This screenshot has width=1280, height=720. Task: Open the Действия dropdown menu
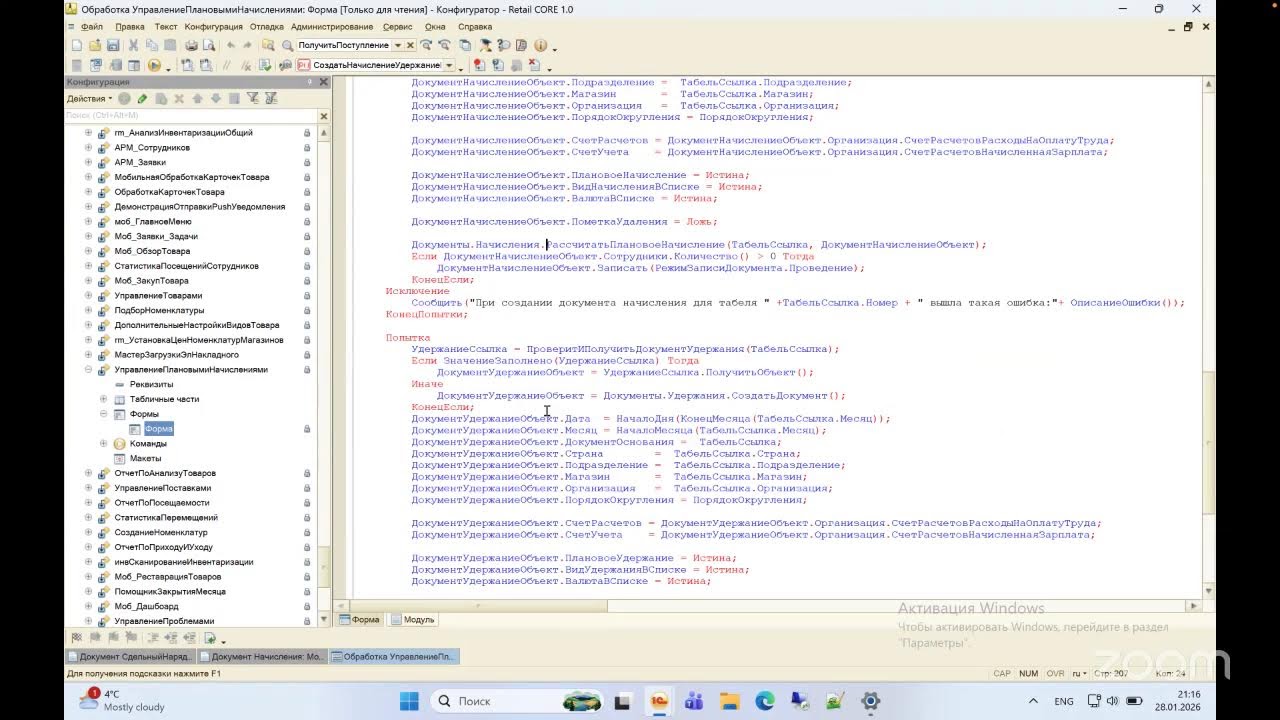point(88,98)
